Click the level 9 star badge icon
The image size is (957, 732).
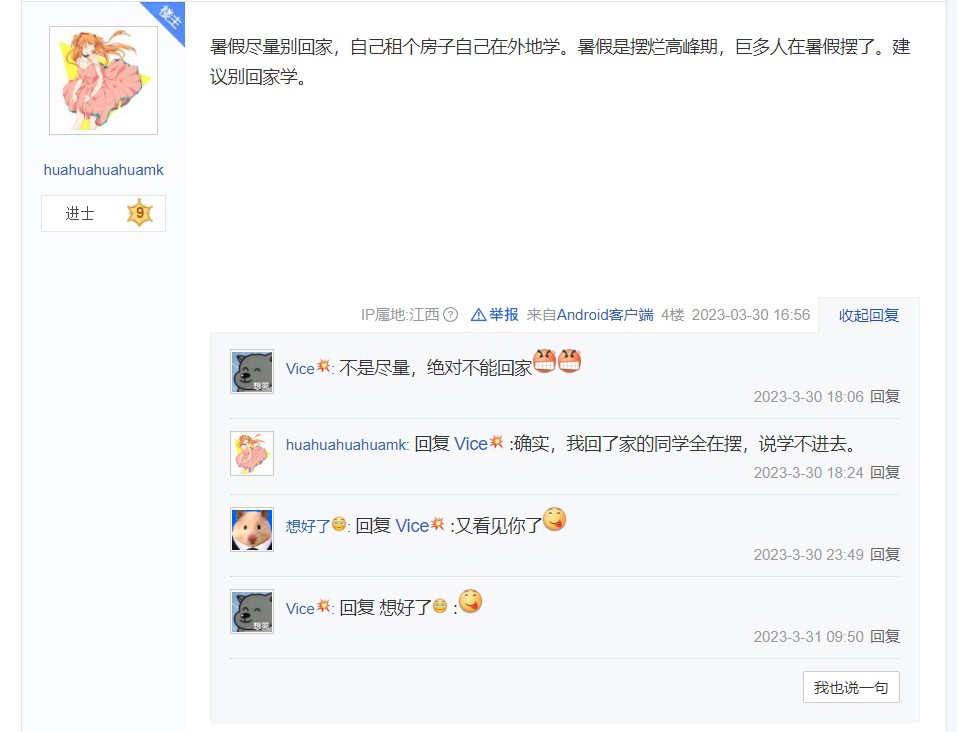(140, 213)
